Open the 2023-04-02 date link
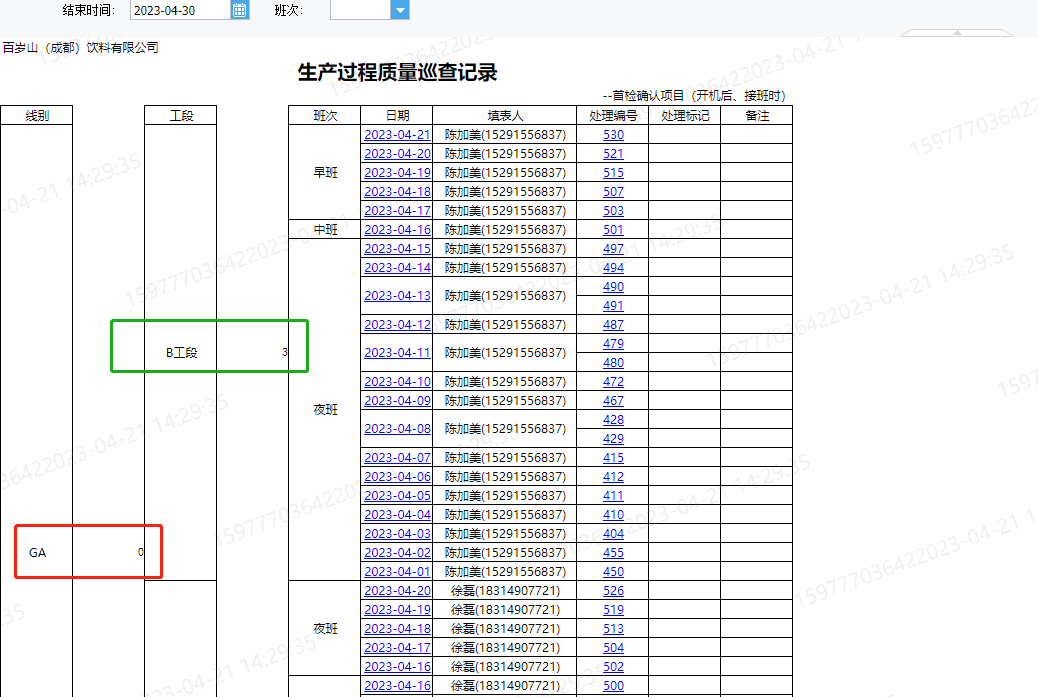Viewport: 1038px width, 697px height. [x=397, y=553]
